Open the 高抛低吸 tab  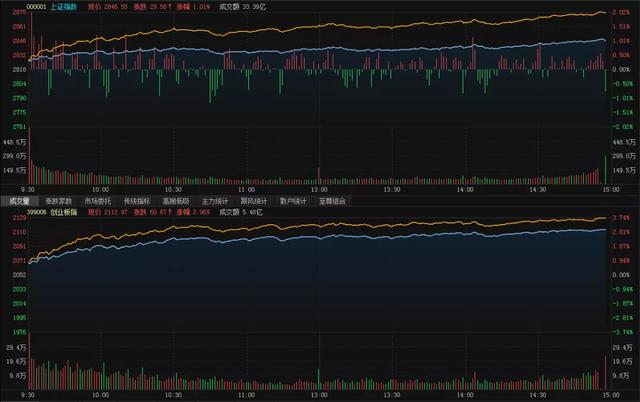point(176,201)
